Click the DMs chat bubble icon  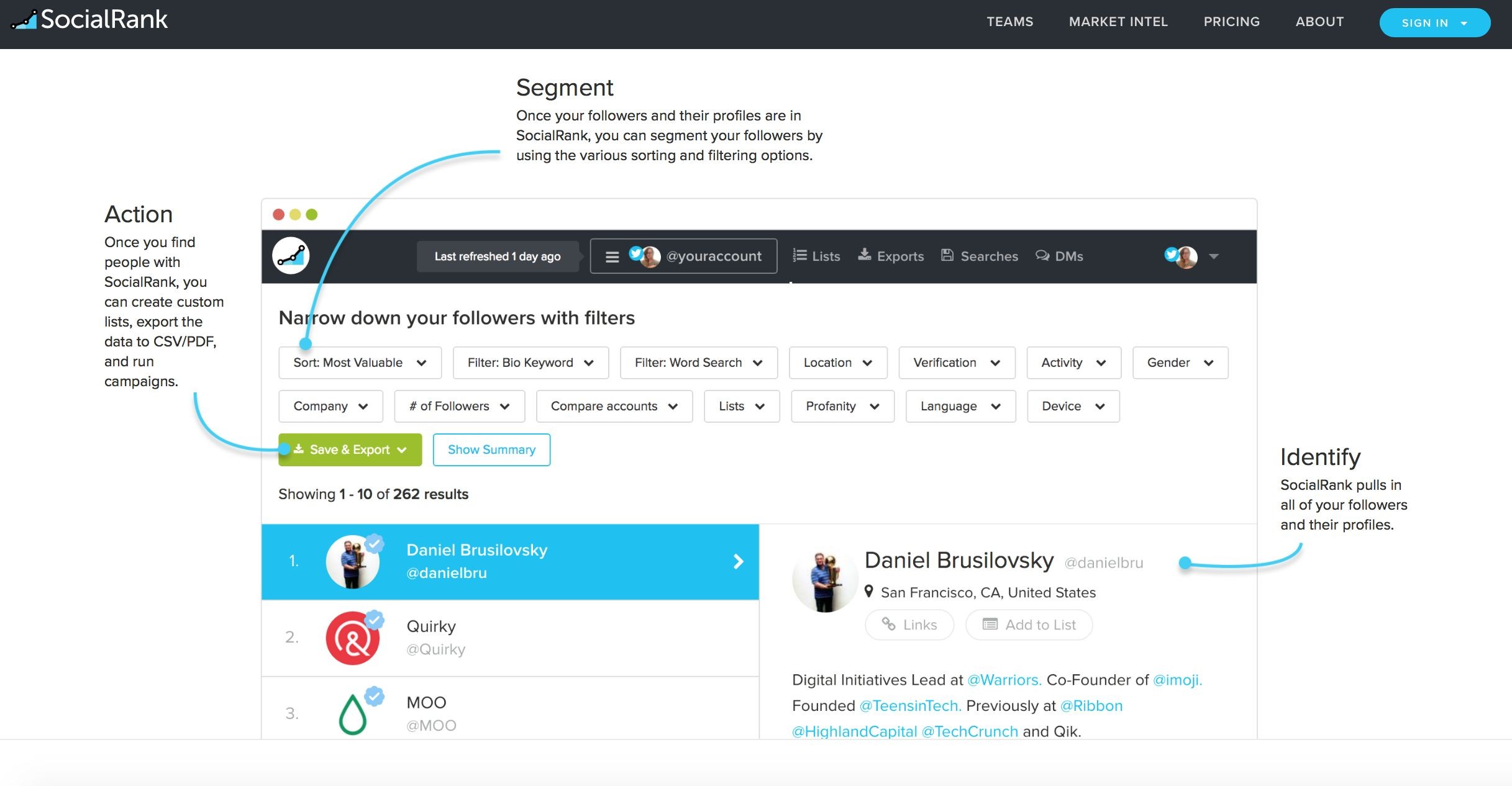(1042, 255)
